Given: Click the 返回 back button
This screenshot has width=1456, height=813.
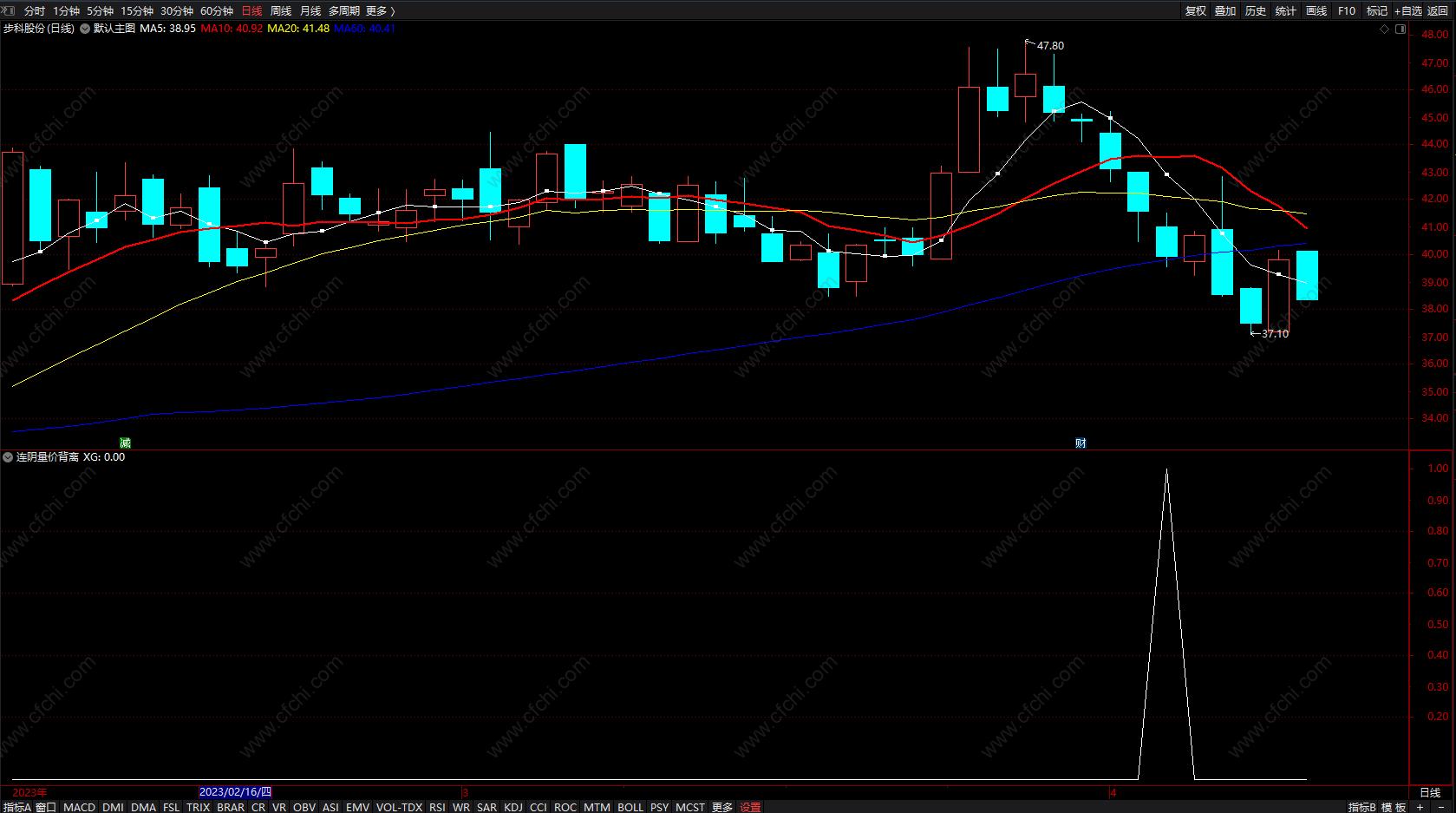Looking at the screenshot, I should point(1438,11).
